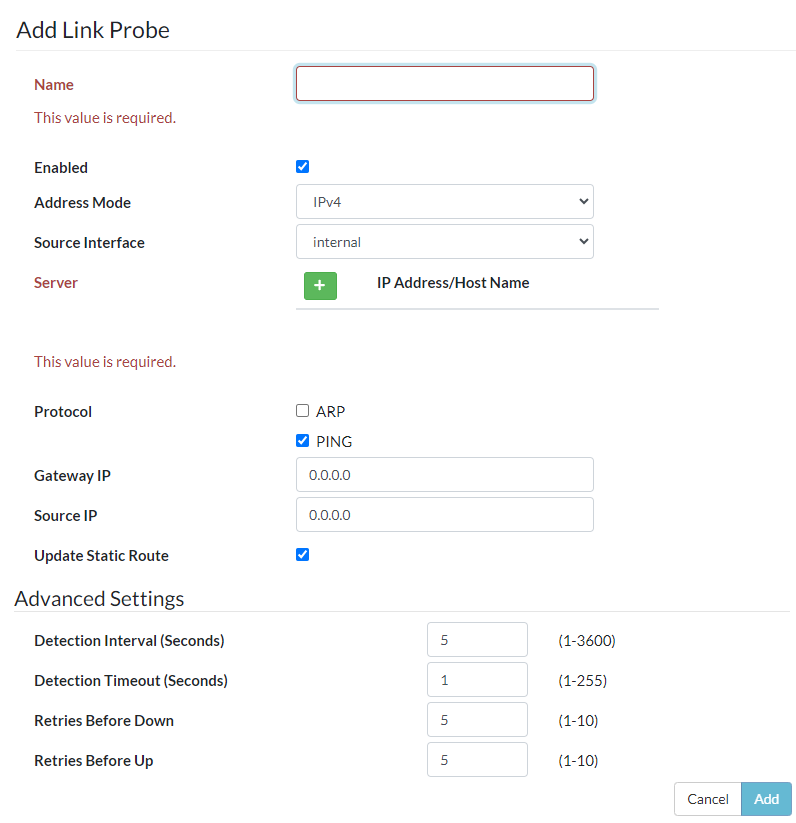The image size is (796, 823).
Task: Click the PING protocol label
Action: [x=334, y=441]
